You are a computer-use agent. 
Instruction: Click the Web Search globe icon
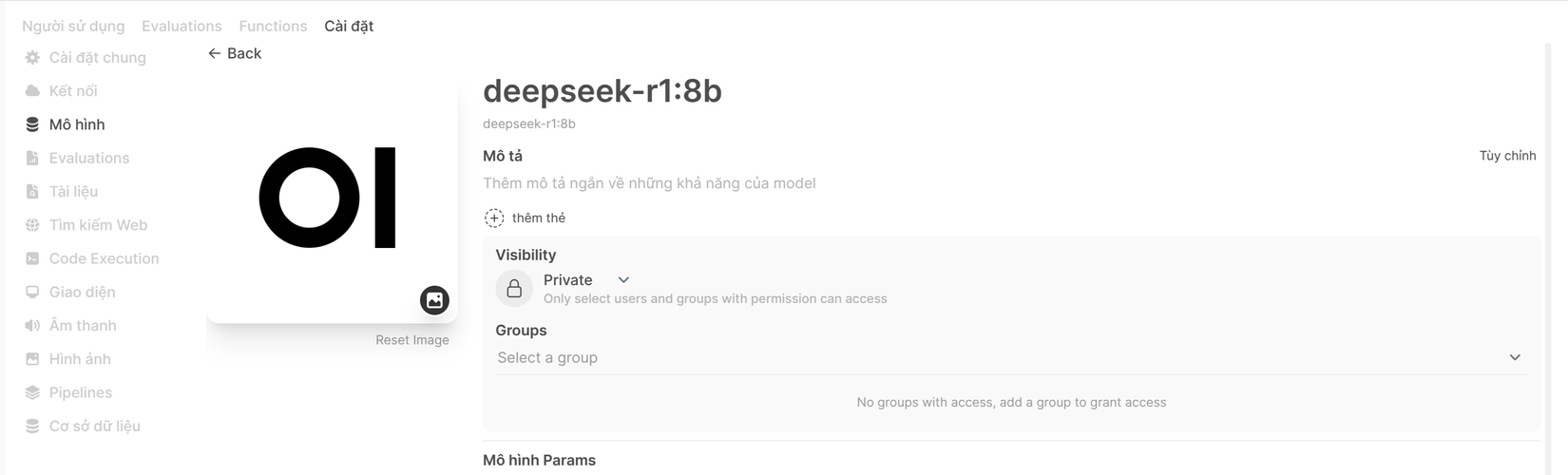(32, 225)
